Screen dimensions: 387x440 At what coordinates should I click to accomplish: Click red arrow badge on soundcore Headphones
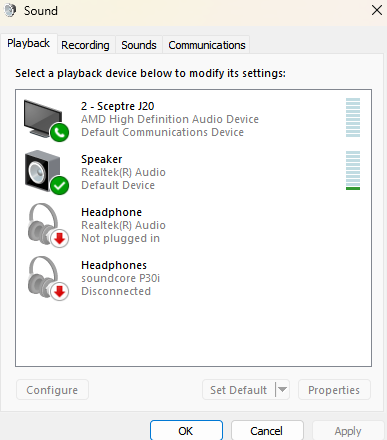click(59, 291)
